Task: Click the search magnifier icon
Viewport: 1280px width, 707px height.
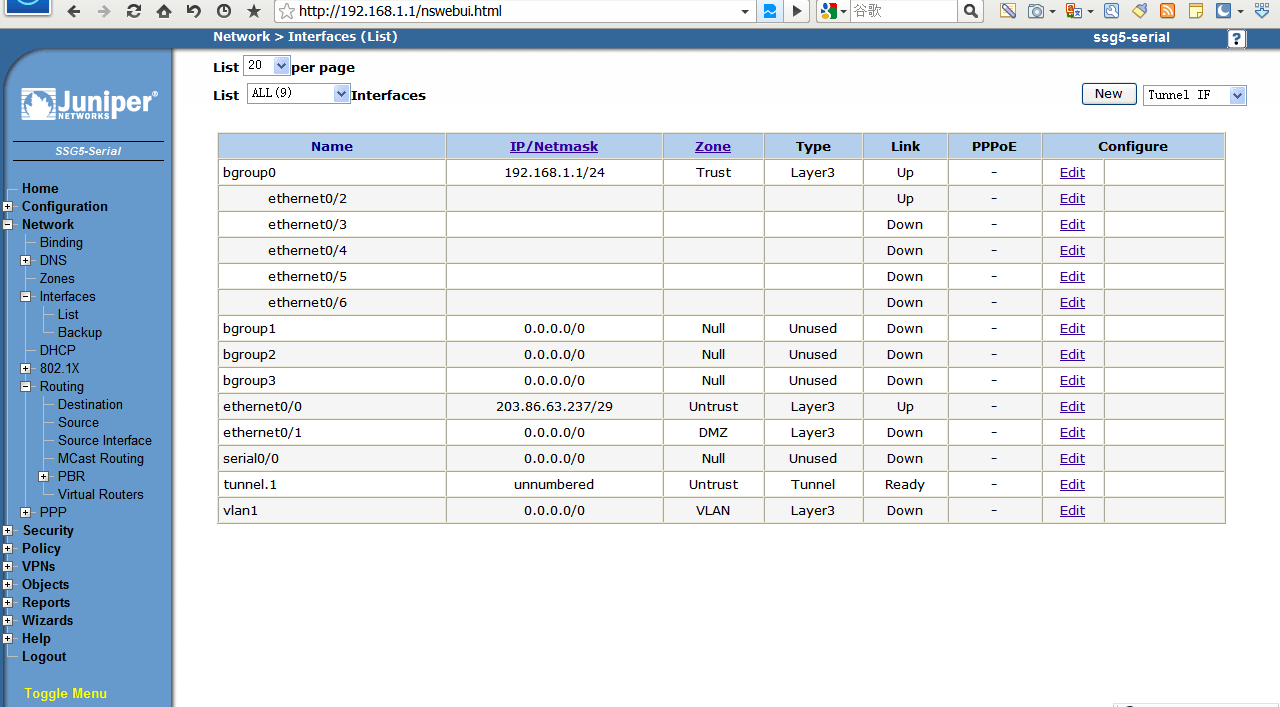Action: [970, 12]
